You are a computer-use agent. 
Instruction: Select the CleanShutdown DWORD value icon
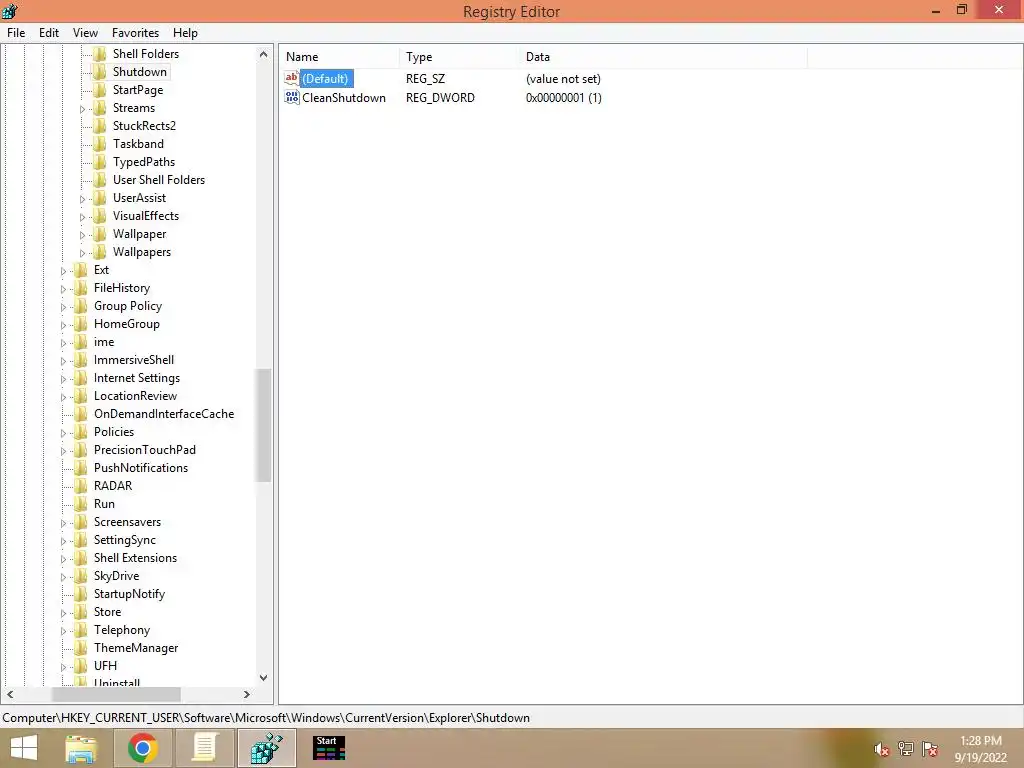coord(292,97)
